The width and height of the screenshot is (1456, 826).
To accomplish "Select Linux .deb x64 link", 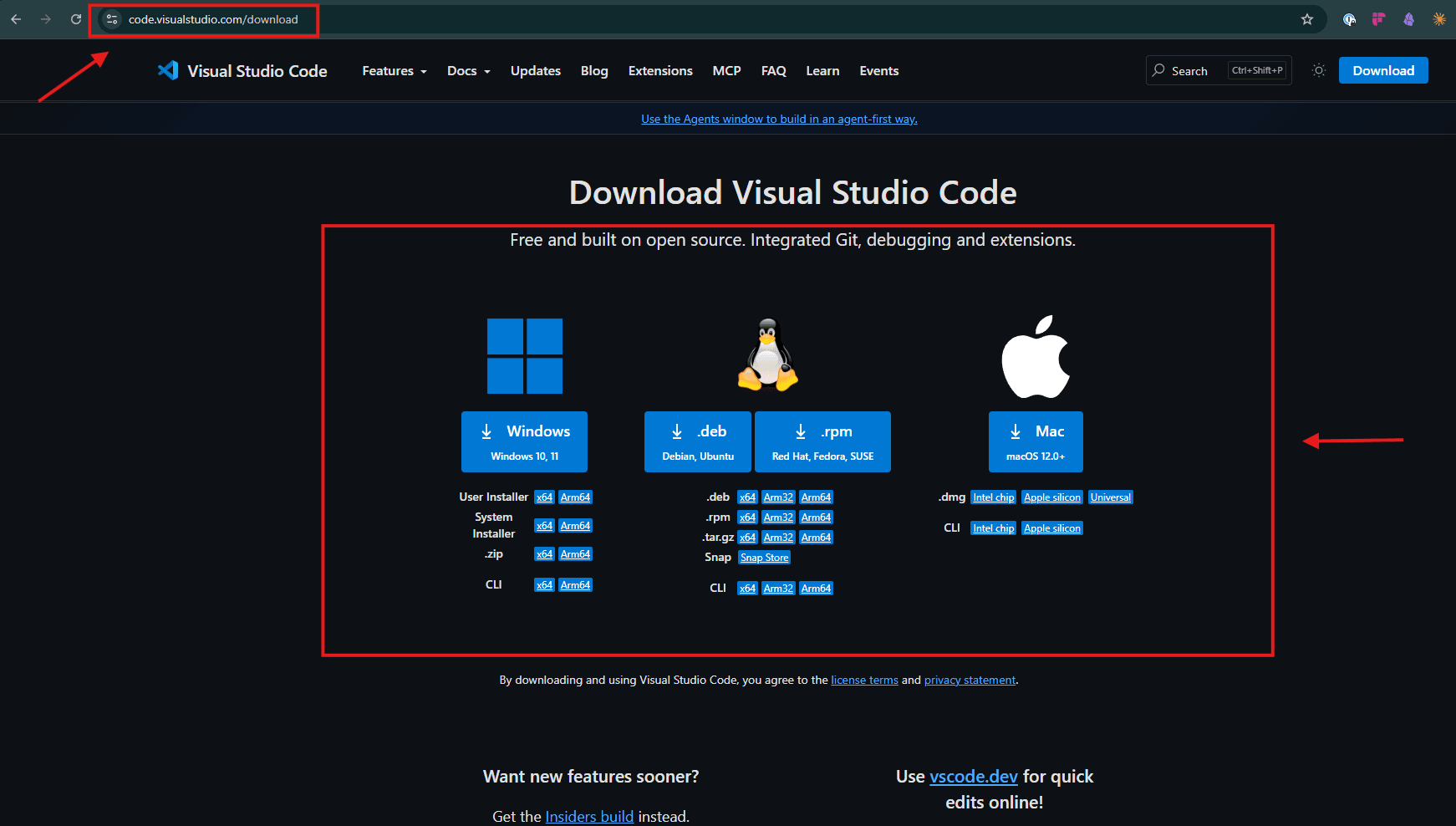I will pyautogui.click(x=747, y=497).
